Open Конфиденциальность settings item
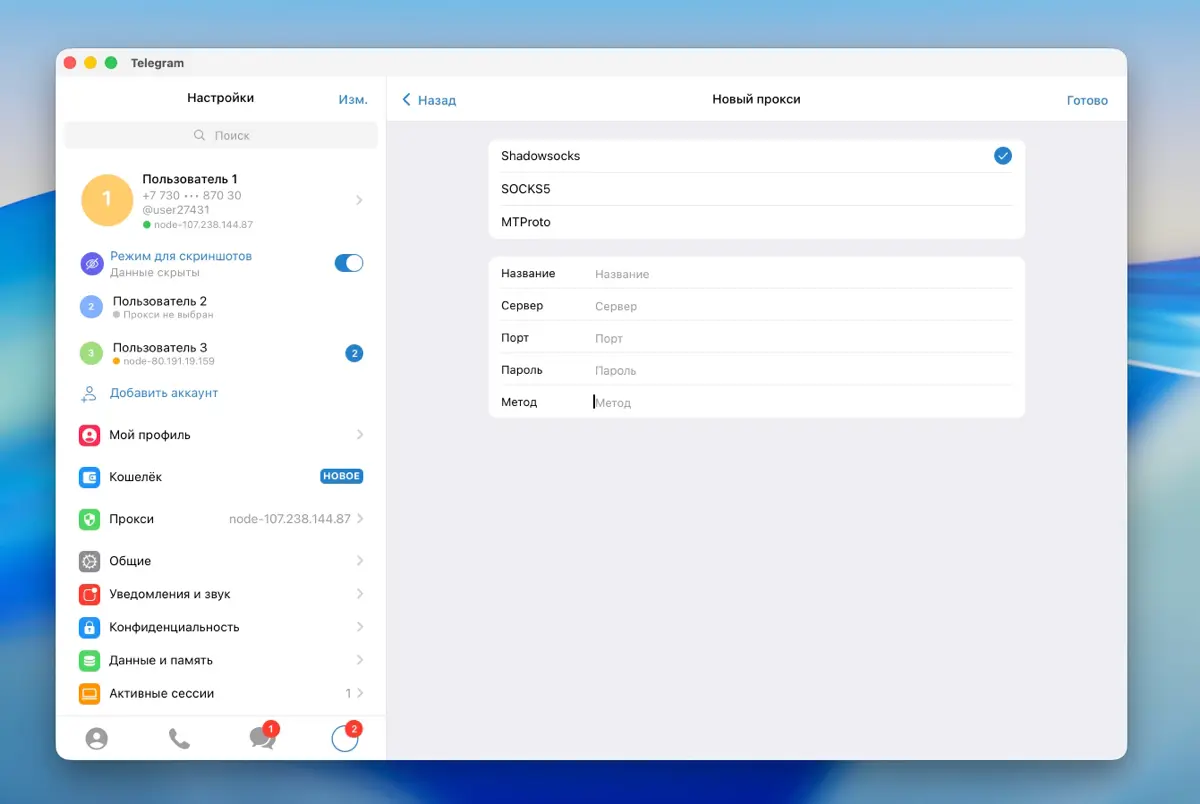 (221, 627)
